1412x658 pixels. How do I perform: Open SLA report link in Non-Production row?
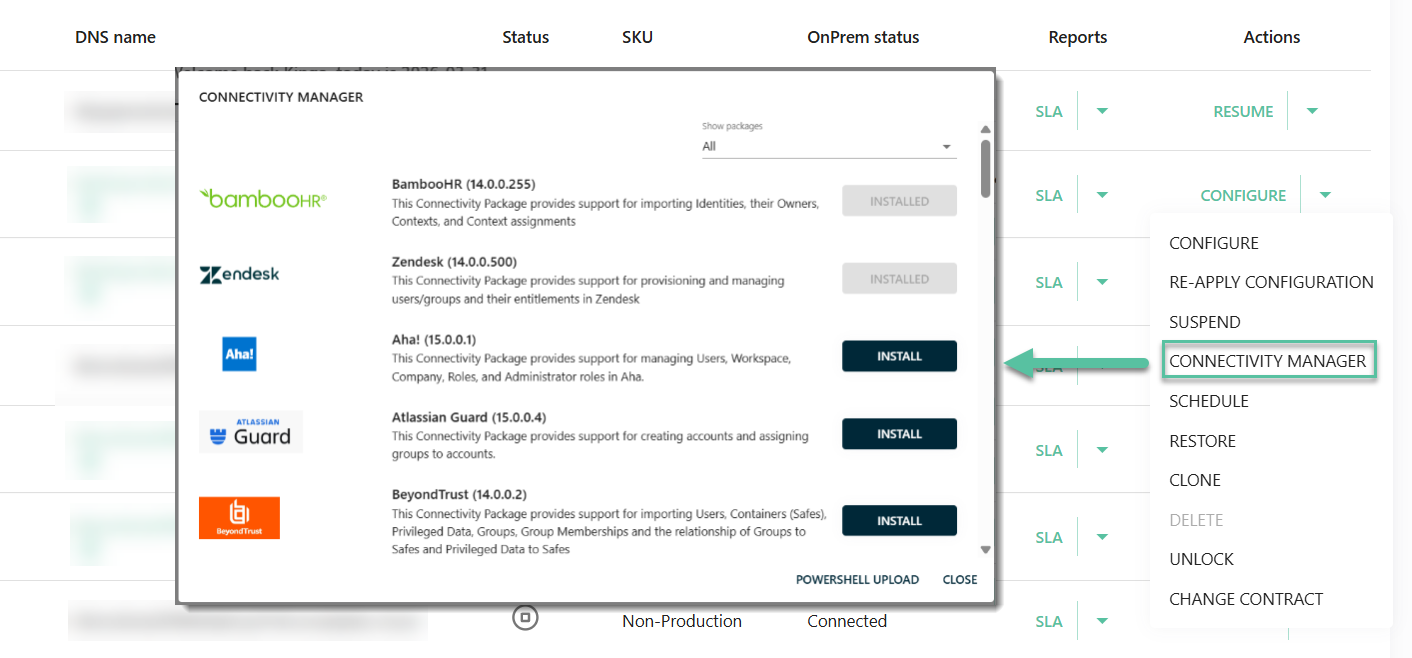(1049, 621)
